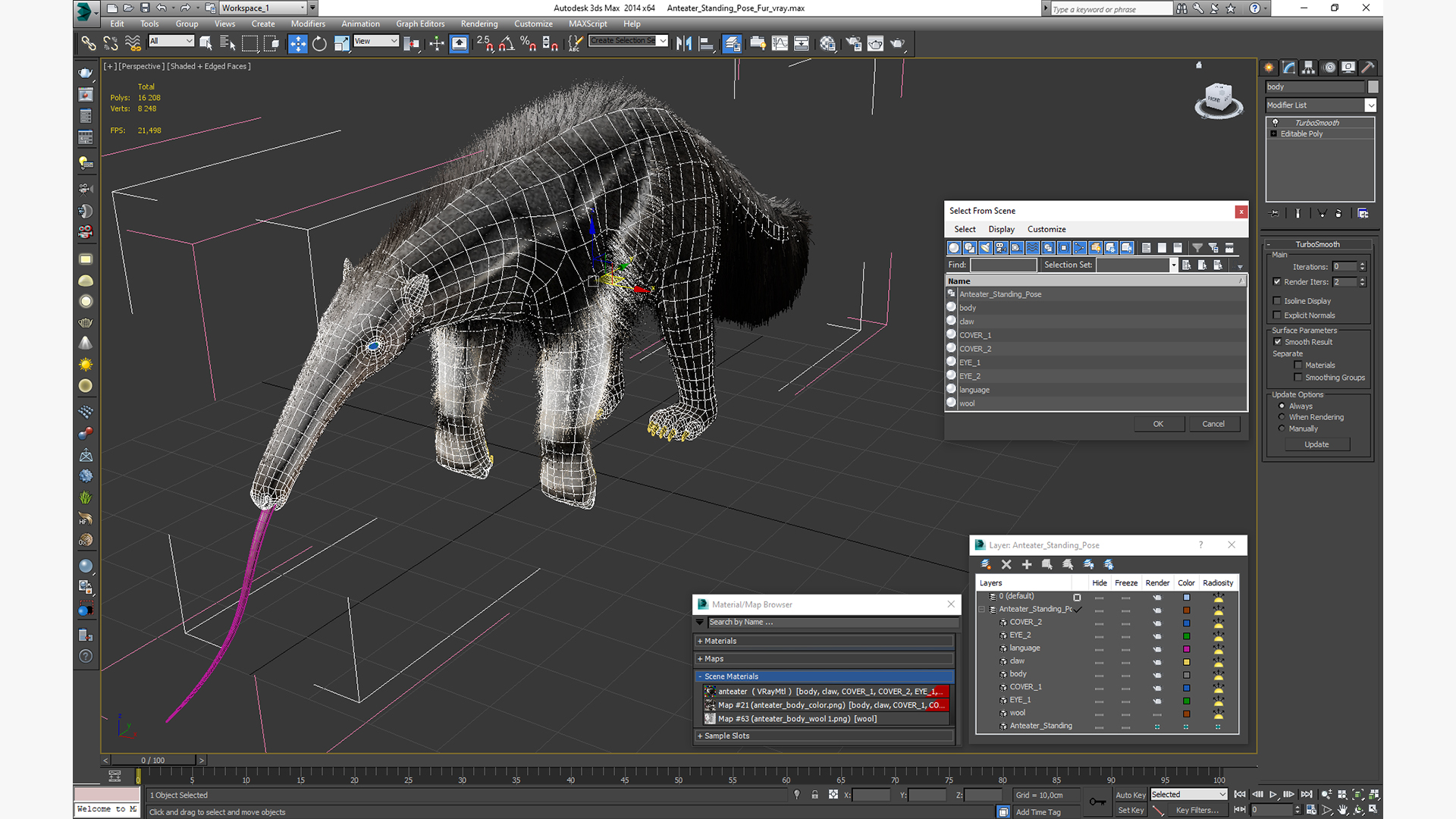Viewport: 1456px width, 819px height.
Task: Click the Align tool icon
Action: point(706,43)
